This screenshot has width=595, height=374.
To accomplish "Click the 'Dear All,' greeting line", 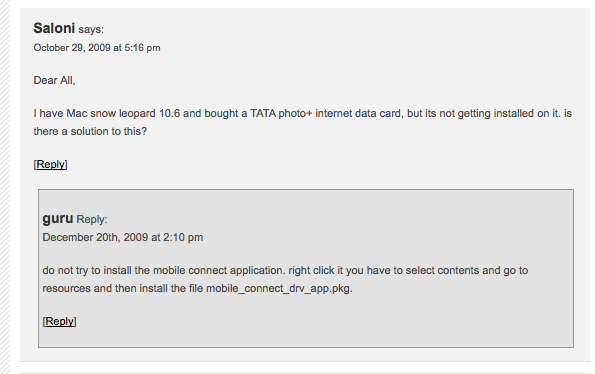I will (54, 80).
